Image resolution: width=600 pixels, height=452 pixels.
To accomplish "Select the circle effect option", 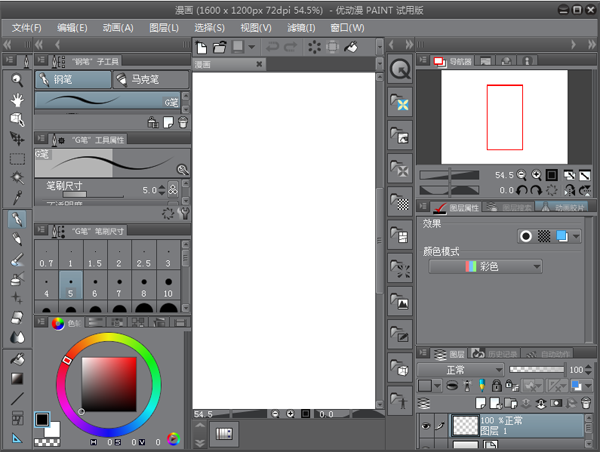I will (525, 236).
